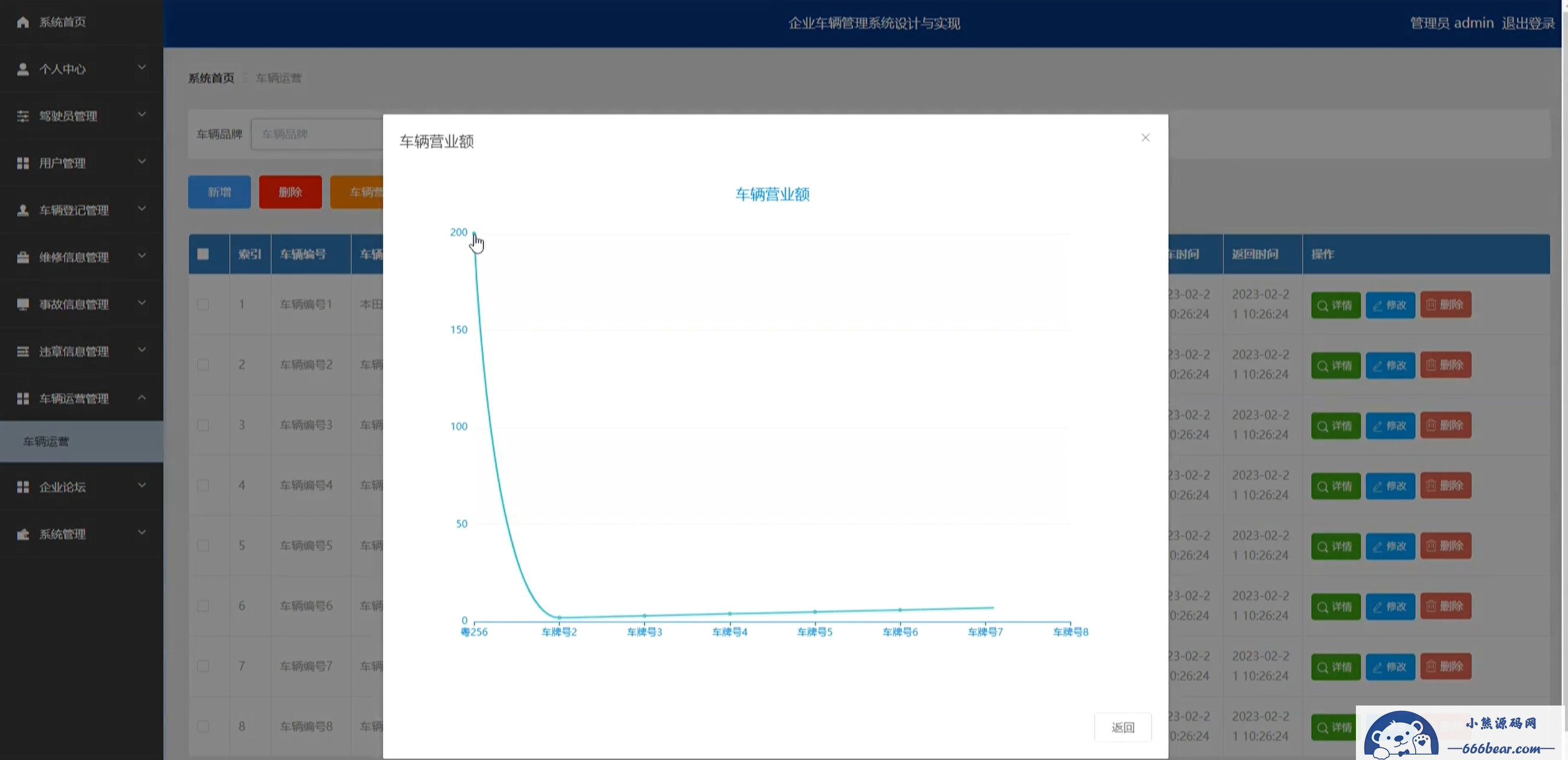
Task: Collapse the 车辆运营管理 chevron
Action: click(142, 397)
